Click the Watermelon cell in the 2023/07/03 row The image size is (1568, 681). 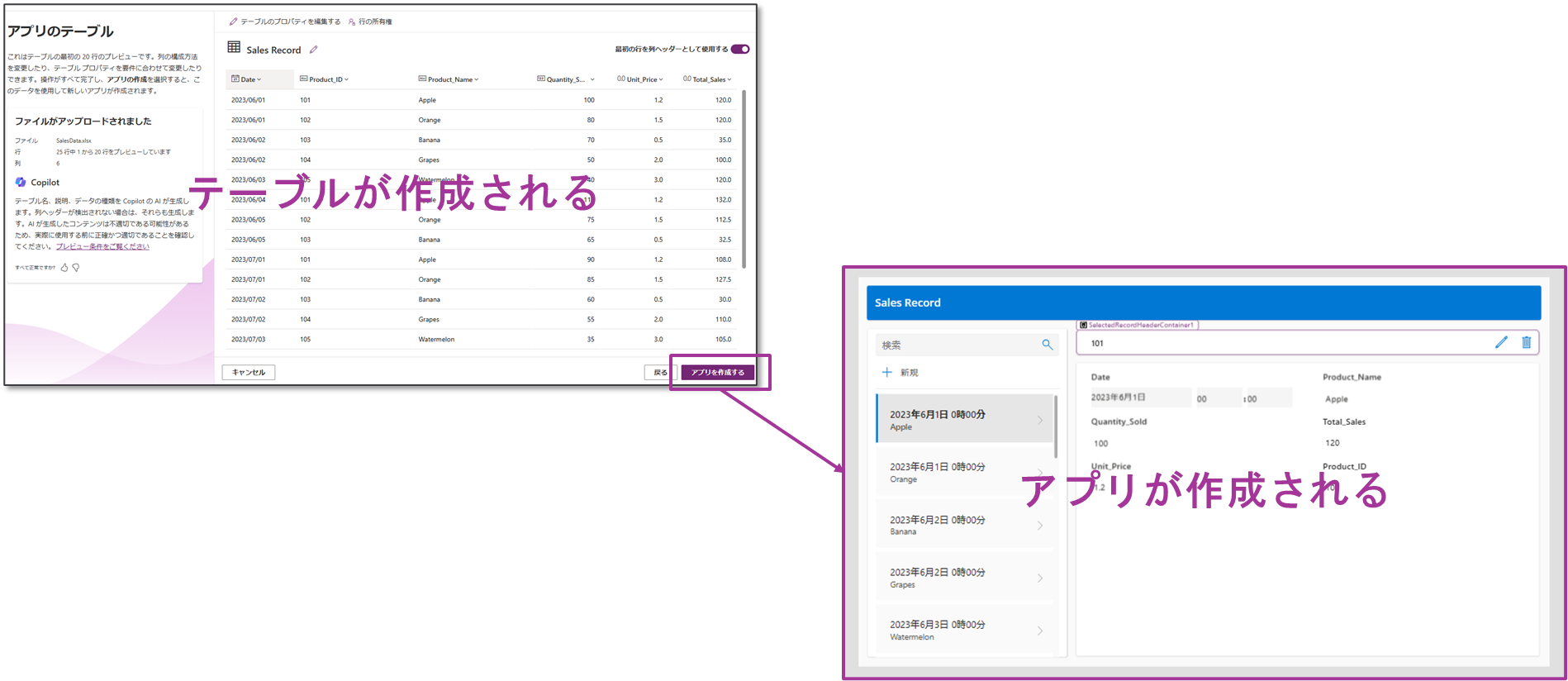coord(436,339)
